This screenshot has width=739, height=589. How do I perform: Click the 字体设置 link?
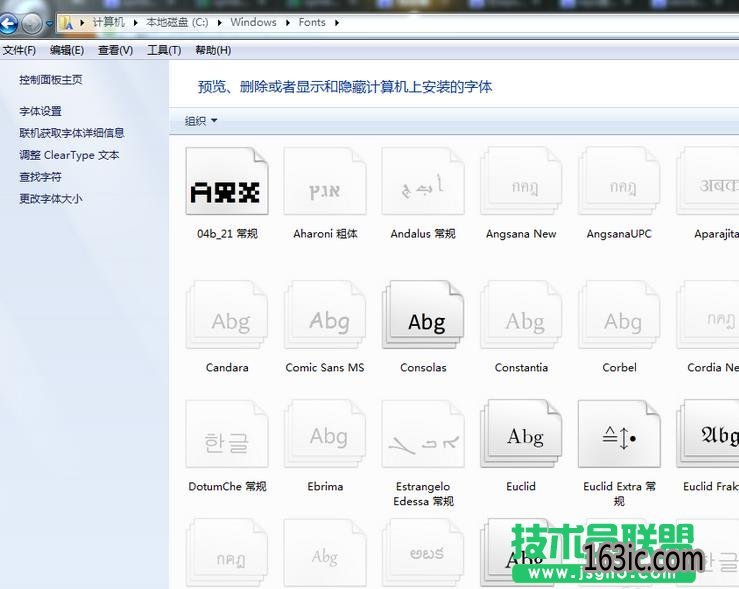(x=40, y=111)
